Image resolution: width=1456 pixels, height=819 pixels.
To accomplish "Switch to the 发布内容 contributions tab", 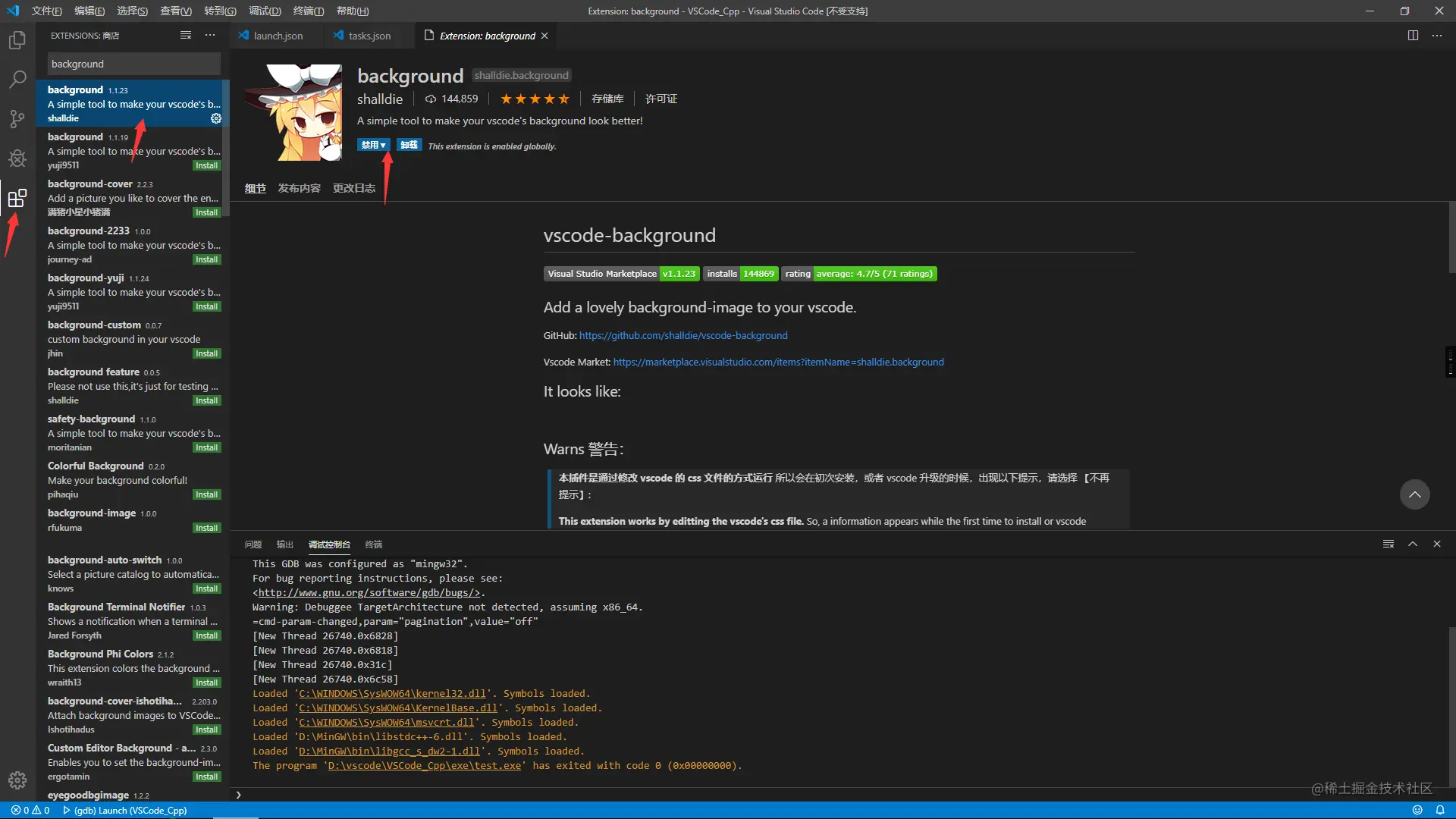I will point(300,188).
